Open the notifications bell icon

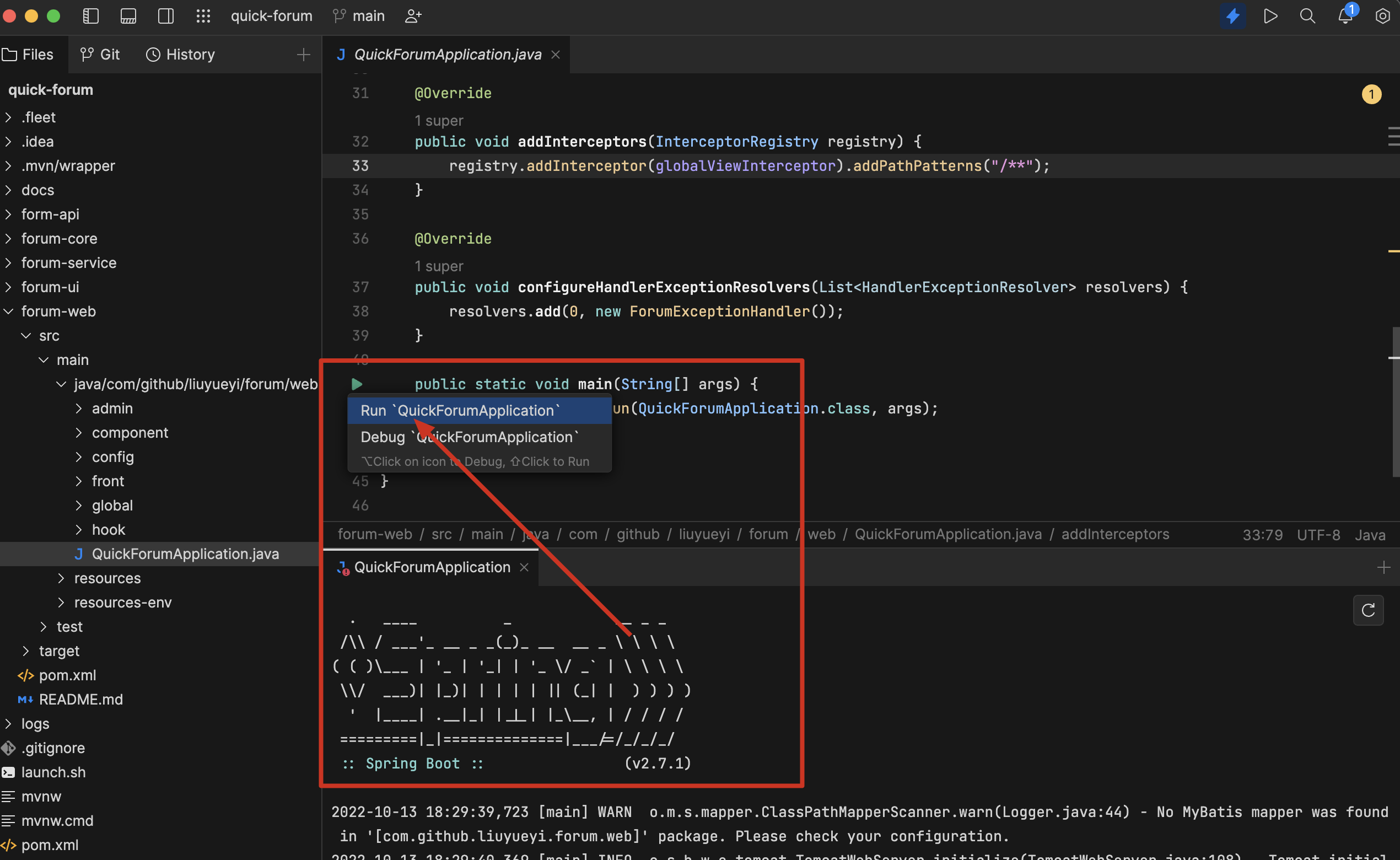tap(1344, 16)
